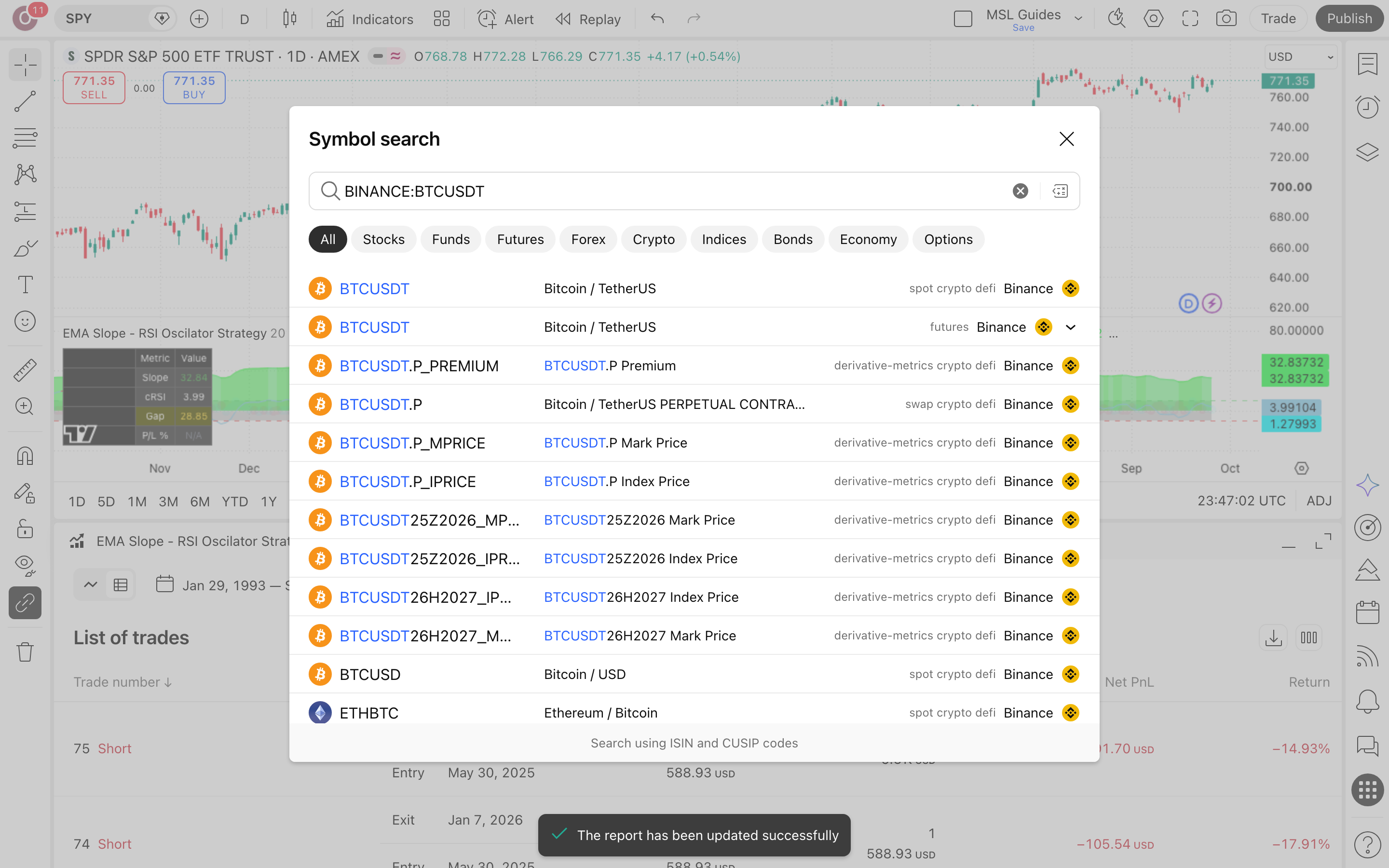Image resolution: width=1389 pixels, height=868 pixels.
Task: Close the Symbol search dialog
Action: [x=1066, y=139]
